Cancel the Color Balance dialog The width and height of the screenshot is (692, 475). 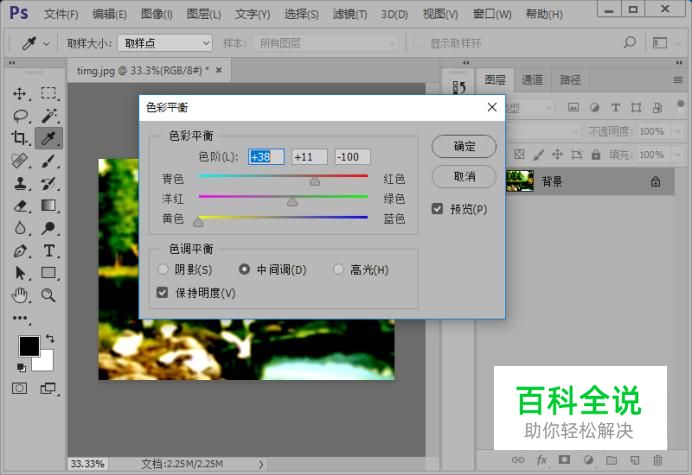click(464, 177)
